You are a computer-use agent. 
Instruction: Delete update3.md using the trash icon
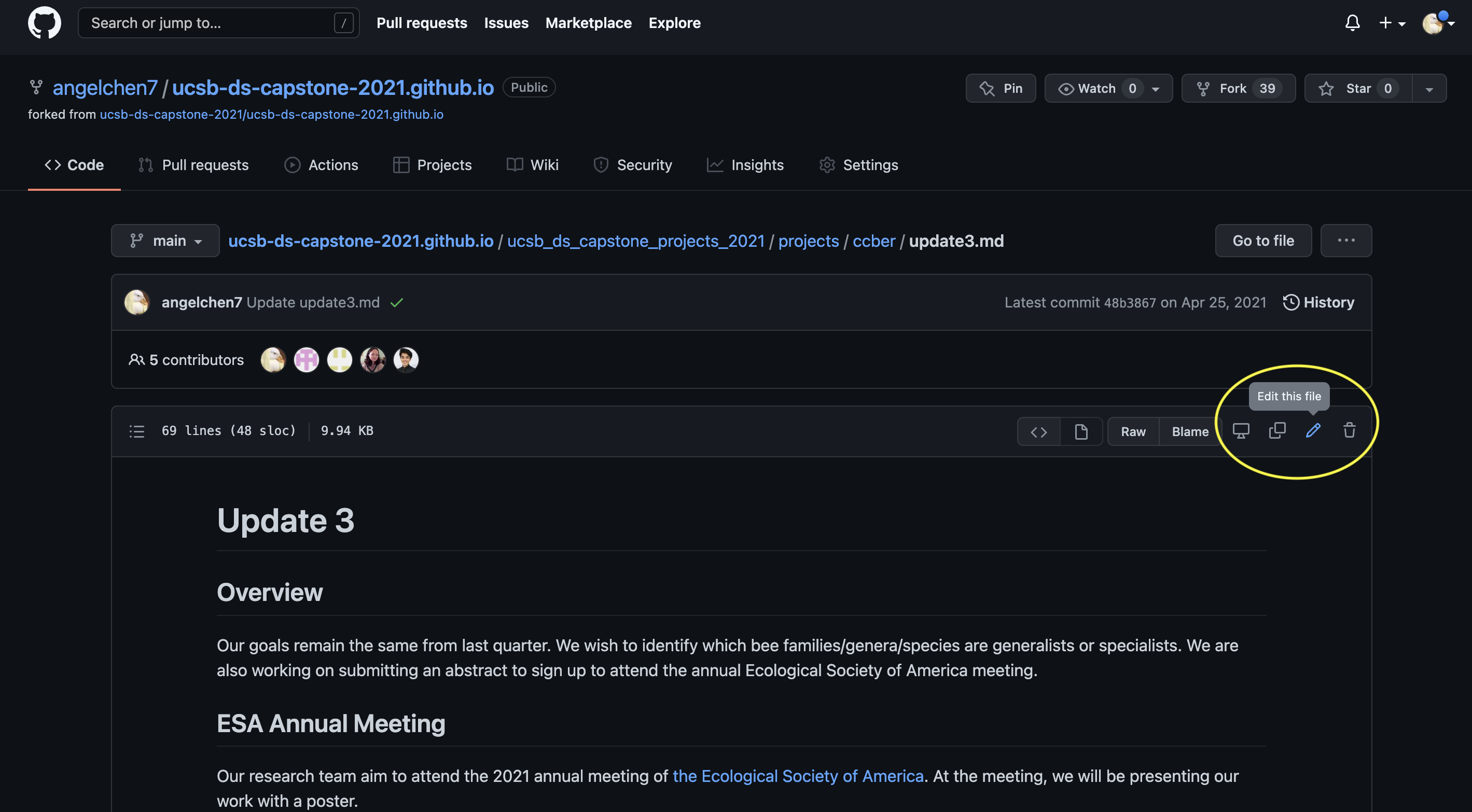click(1349, 431)
